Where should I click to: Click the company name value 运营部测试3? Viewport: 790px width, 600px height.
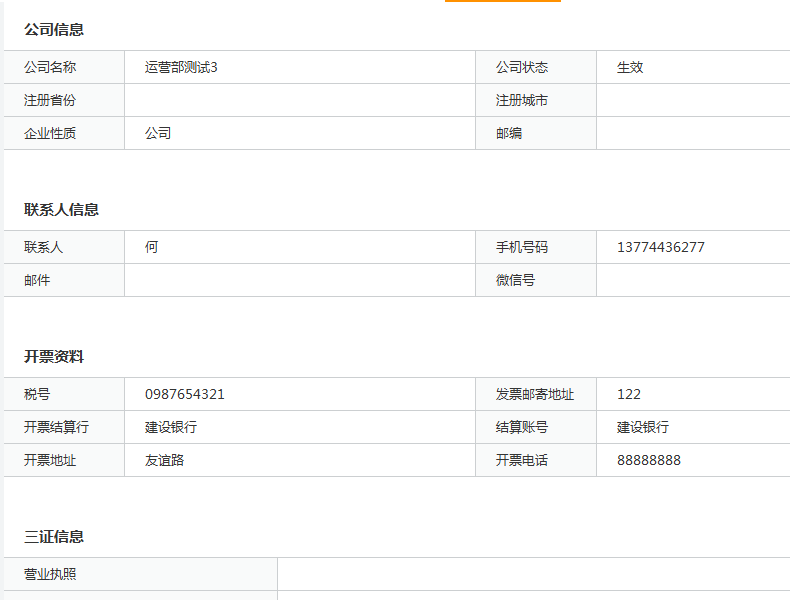tap(181, 67)
